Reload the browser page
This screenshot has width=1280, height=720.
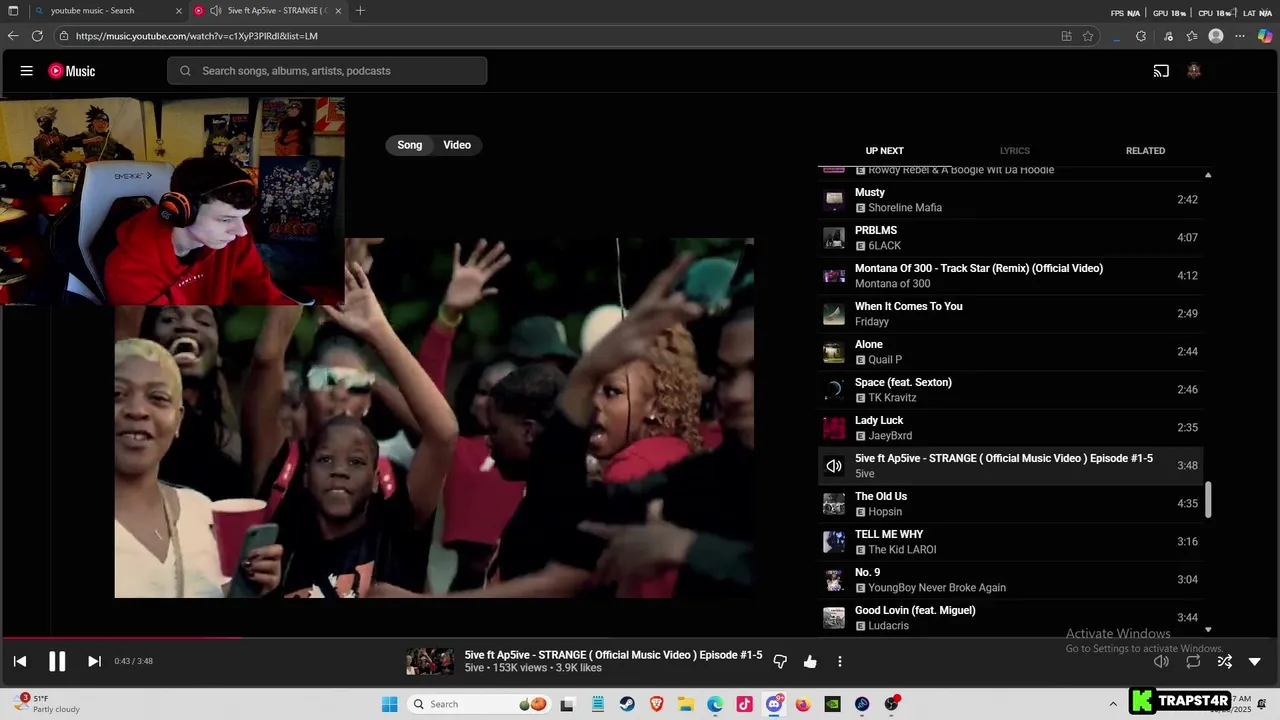(37, 36)
